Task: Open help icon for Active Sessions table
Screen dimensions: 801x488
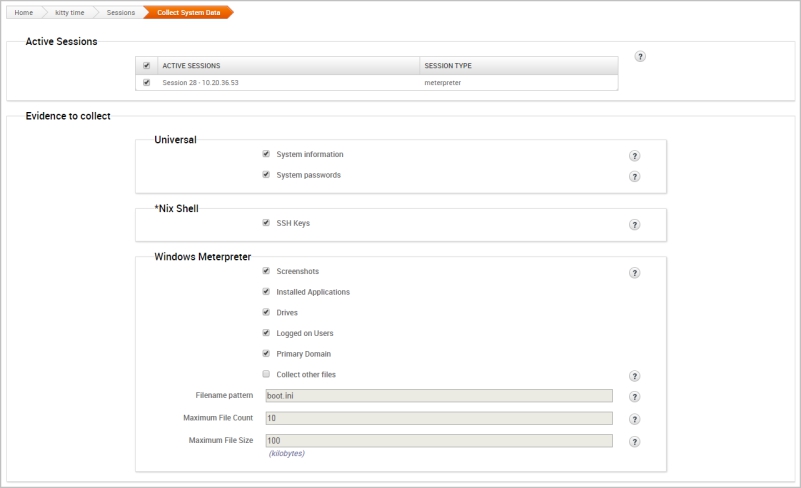Action: pyautogui.click(x=640, y=56)
